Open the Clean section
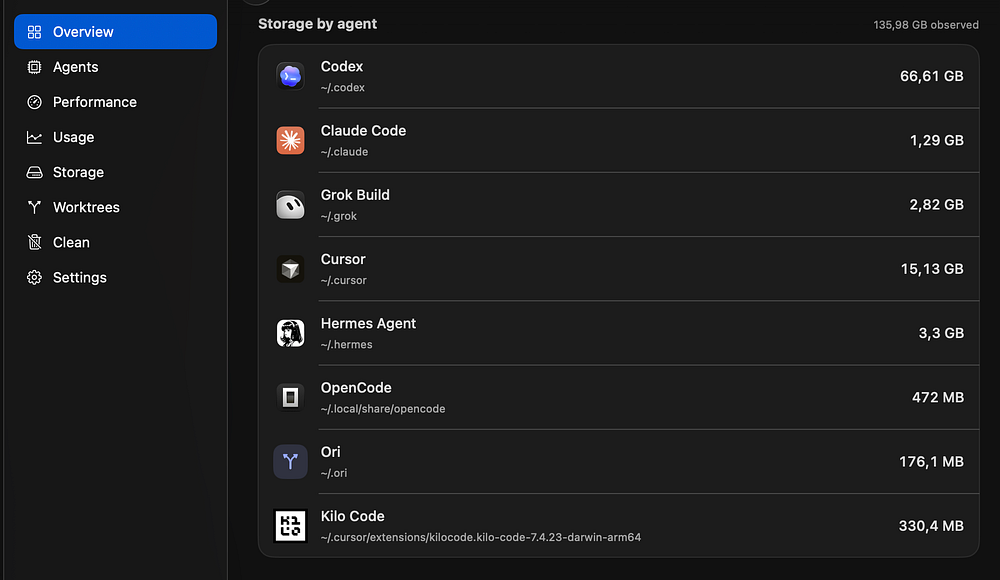Image resolution: width=1000 pixels, height=580 pixels. 115,242
